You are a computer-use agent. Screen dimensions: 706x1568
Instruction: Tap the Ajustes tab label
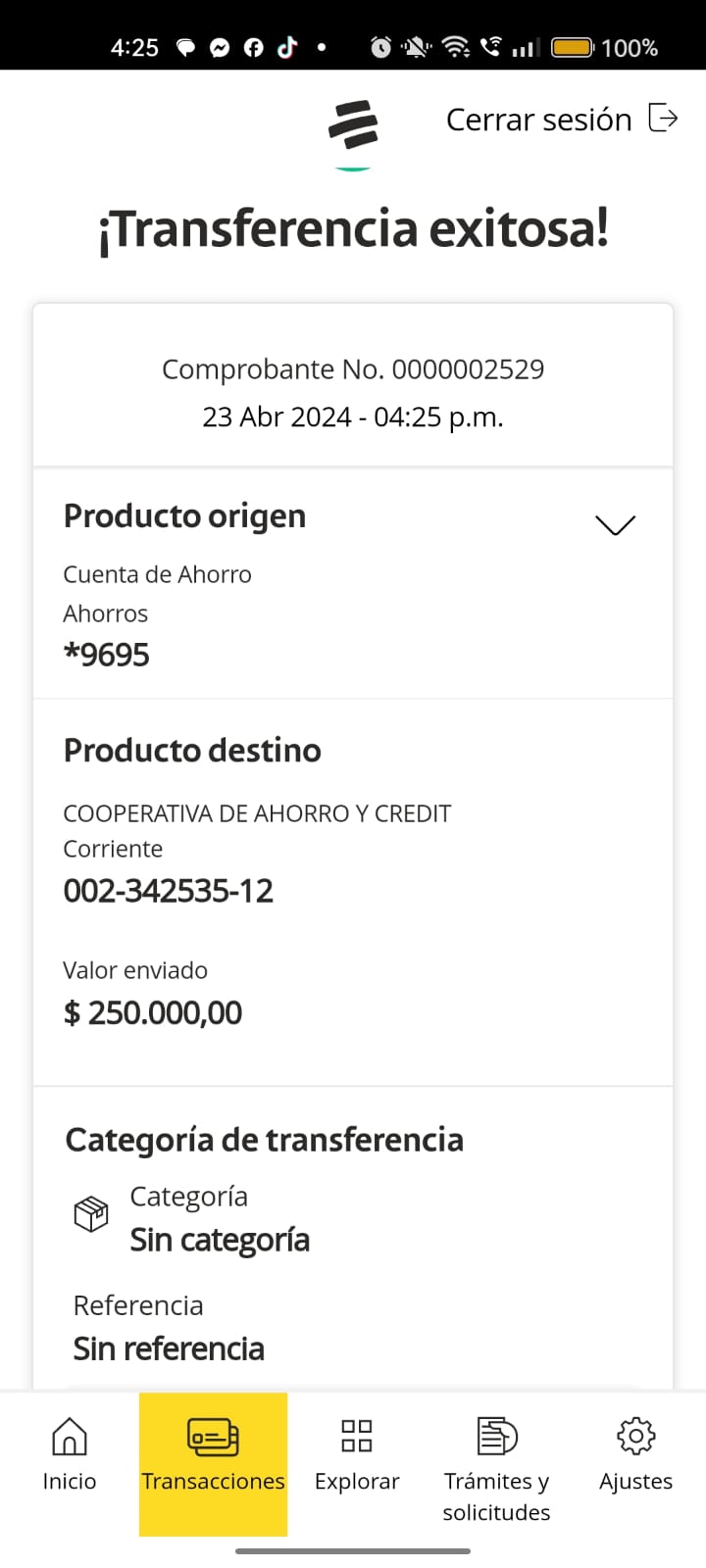[635, 1481]
